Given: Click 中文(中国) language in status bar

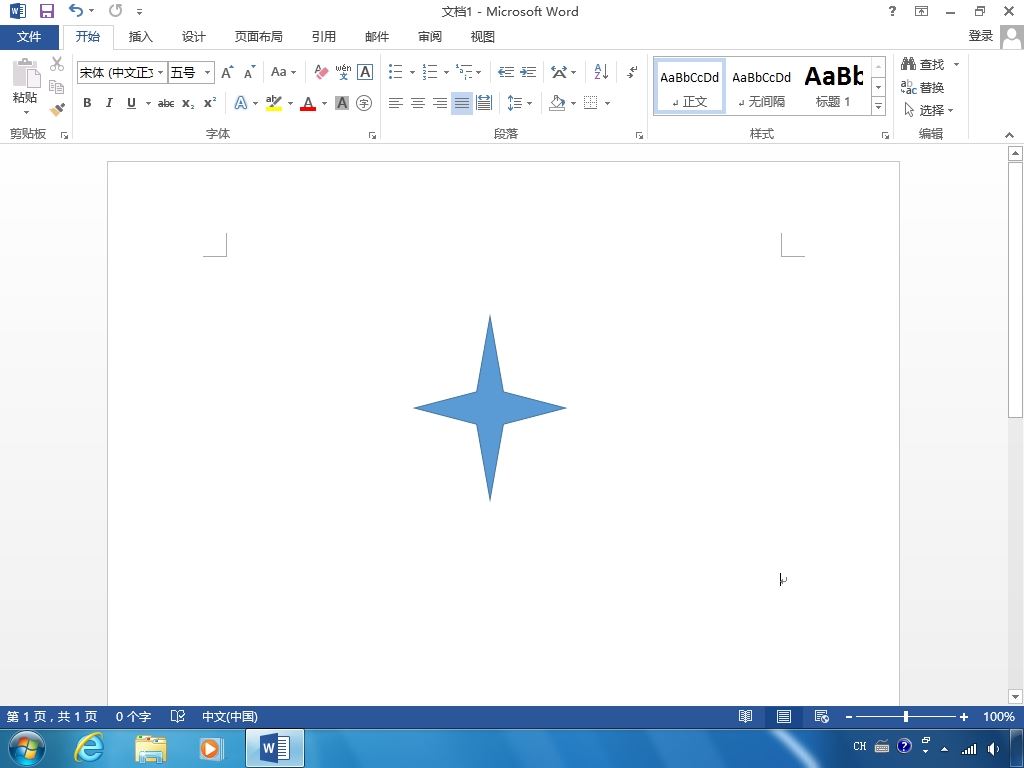Looking at the screenshot, I should pos(230,716).
